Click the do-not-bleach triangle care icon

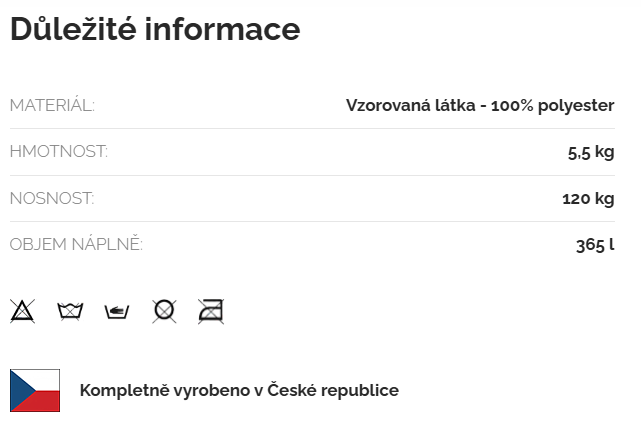tap(22, 311)
